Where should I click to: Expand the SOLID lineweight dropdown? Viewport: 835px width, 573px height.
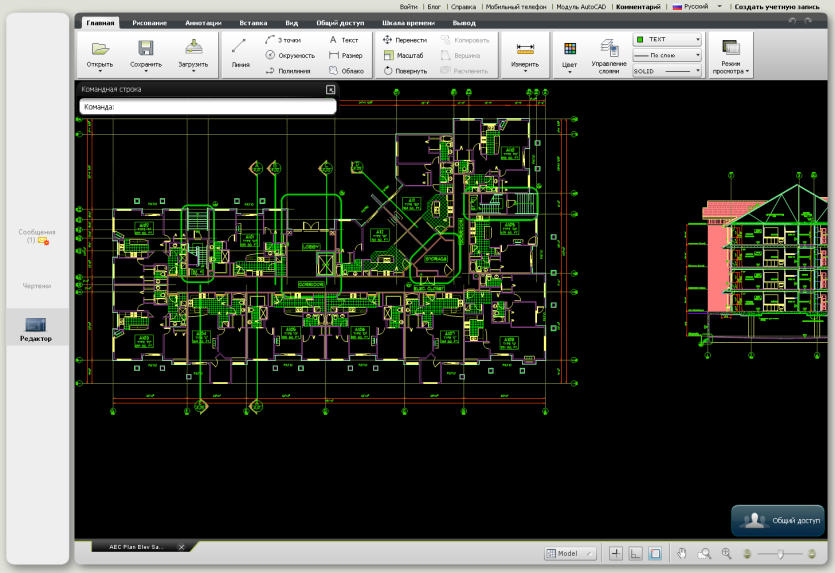point(667,71)
